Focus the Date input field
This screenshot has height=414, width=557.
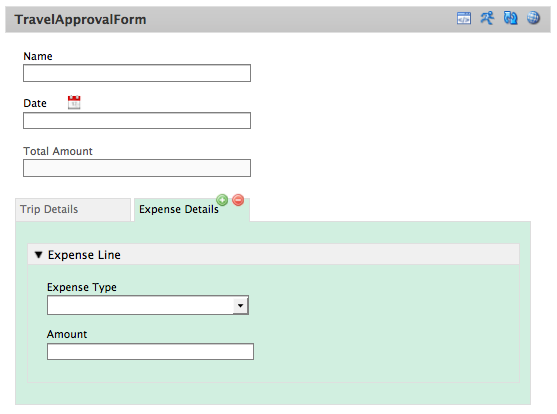click(137, 120)
